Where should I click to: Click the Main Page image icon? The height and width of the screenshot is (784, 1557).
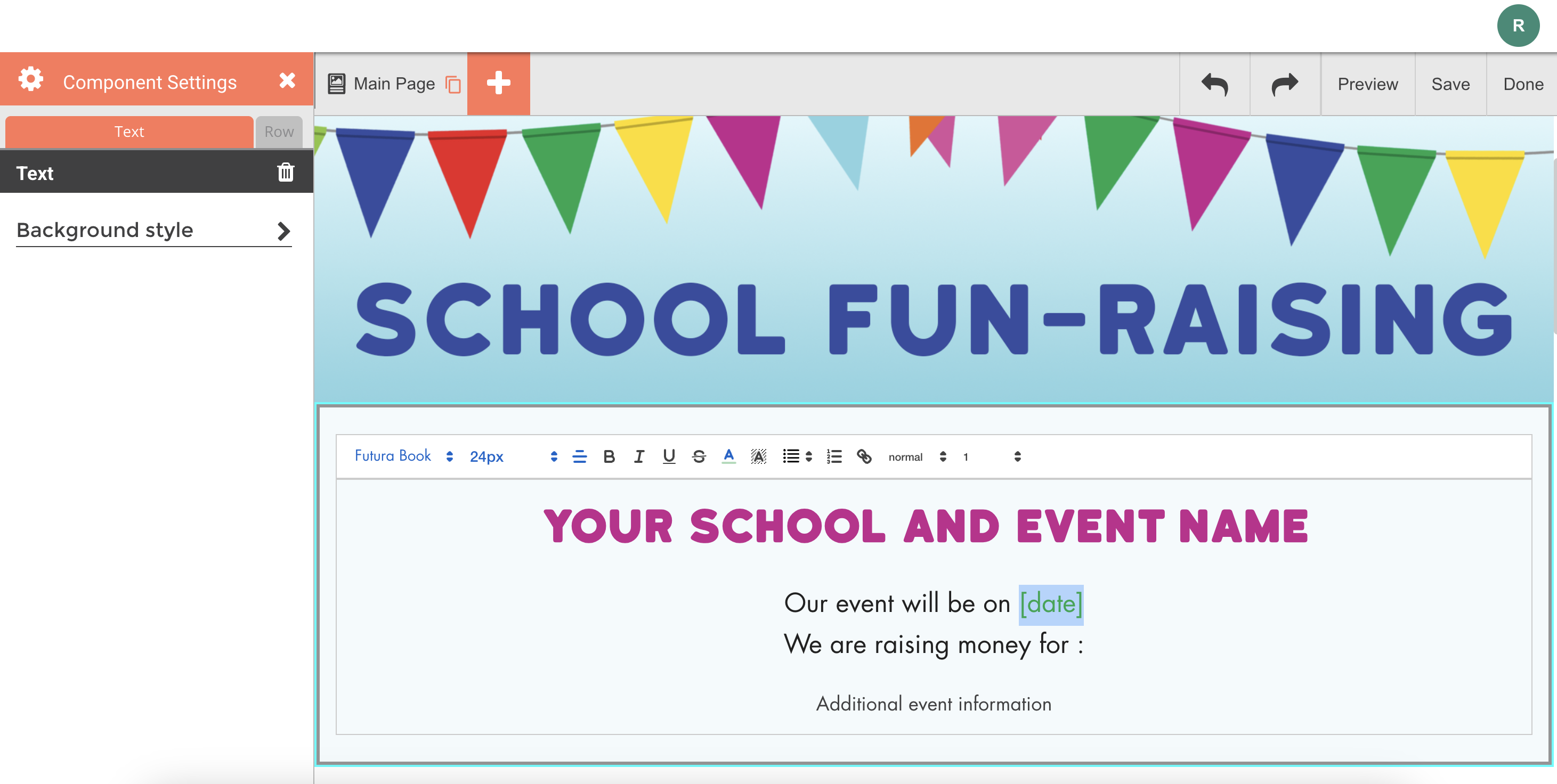click(x=336, y=84)
